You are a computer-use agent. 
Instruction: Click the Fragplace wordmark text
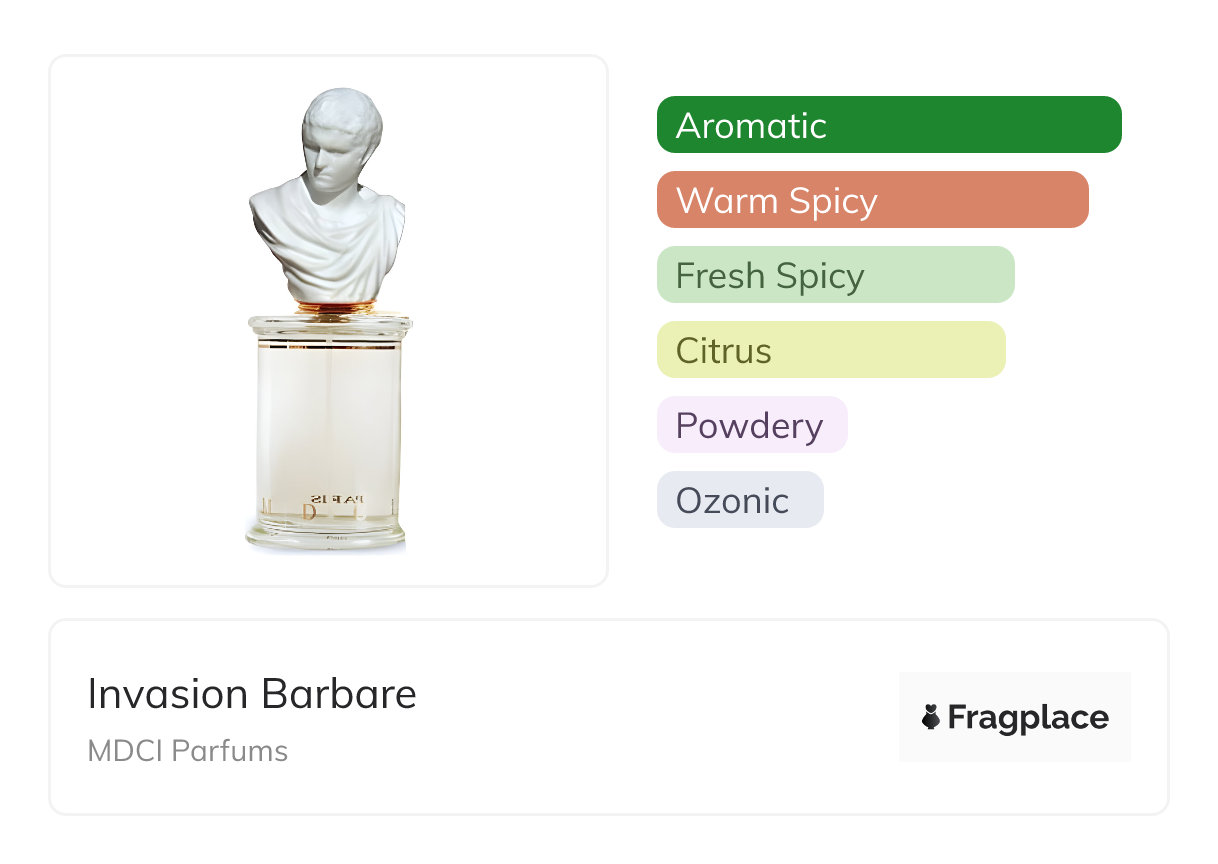pos(1028,718)
